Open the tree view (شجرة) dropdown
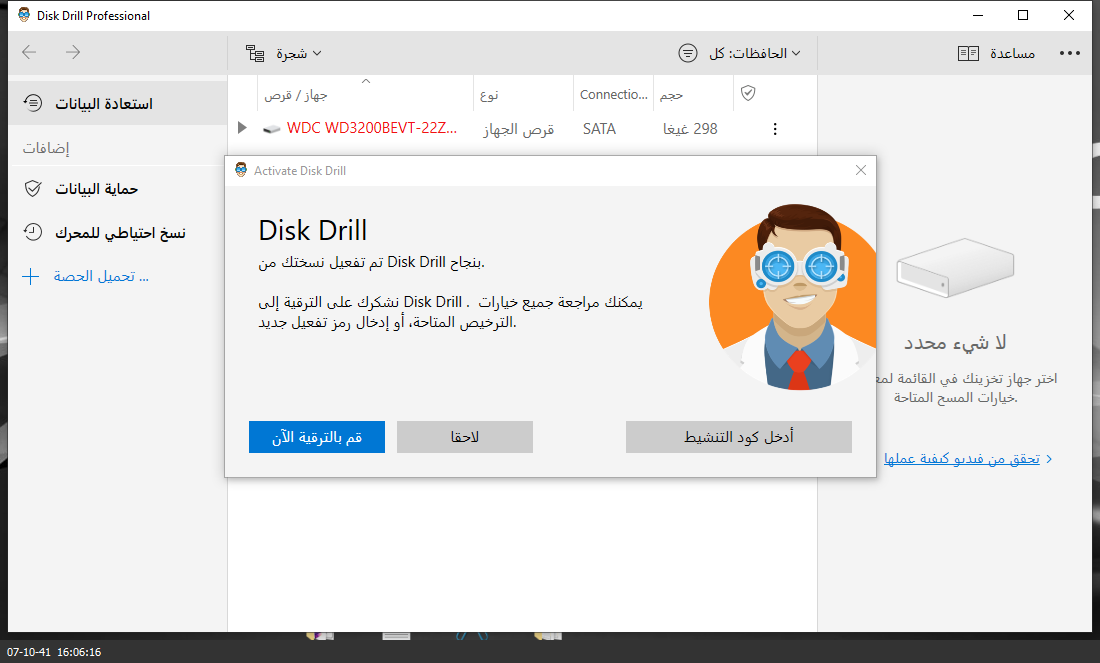Screen dimensions: 1100x663 [298, 53]
